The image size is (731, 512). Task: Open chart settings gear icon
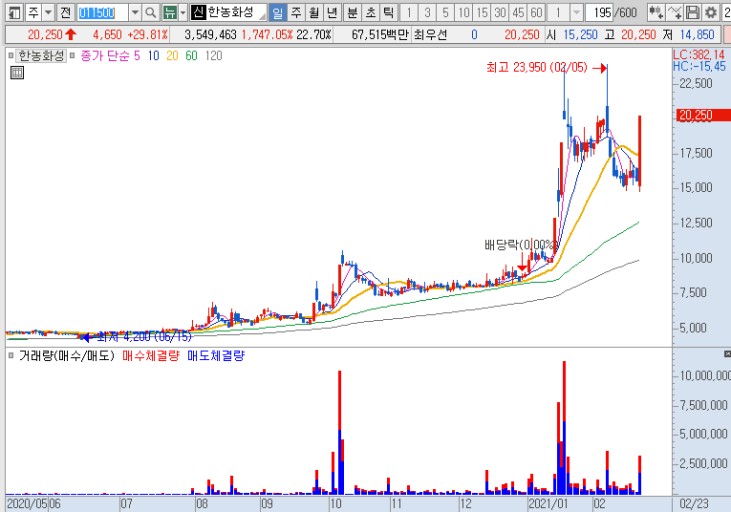click(710, 12)
